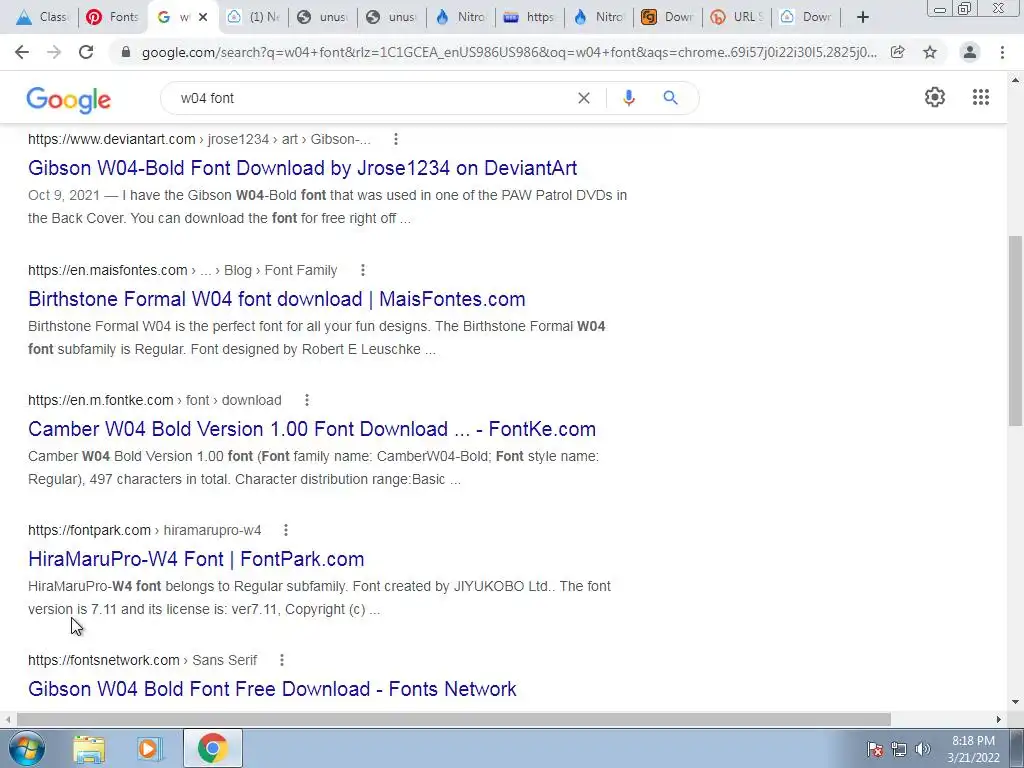Screen dimensions: 1024x768
Task: Open the Windows Start menu
Action: pos(26,748)
